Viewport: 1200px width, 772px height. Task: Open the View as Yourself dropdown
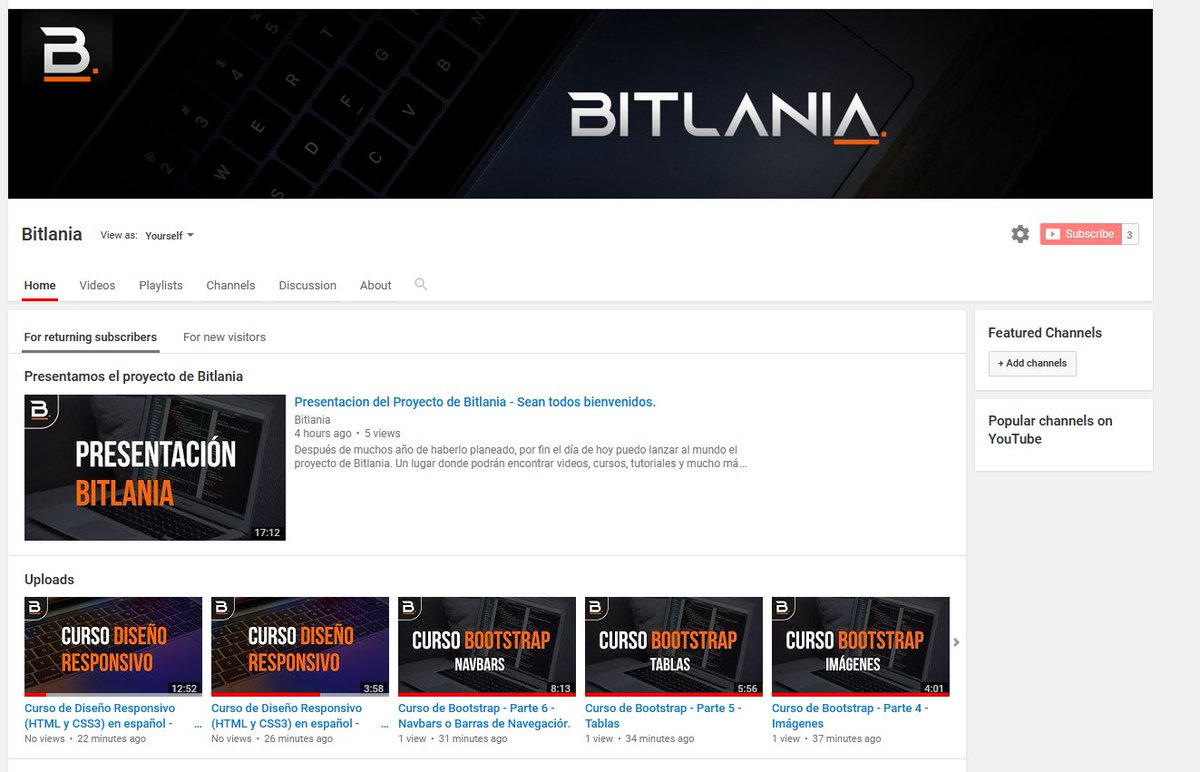169,236
